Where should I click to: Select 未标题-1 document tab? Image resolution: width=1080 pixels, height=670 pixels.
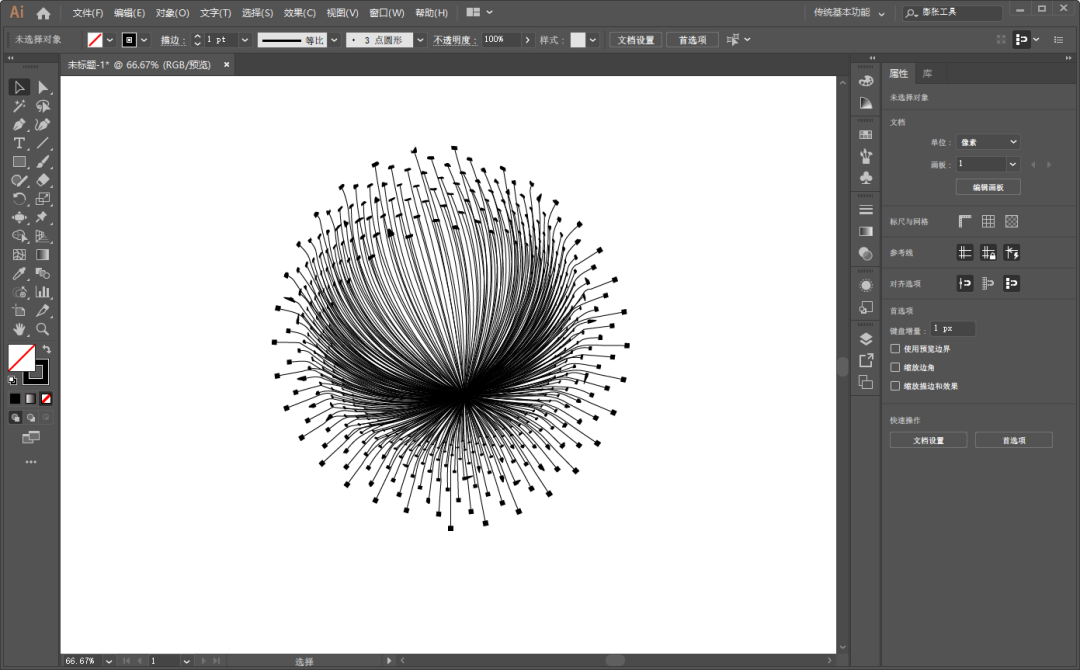(x=139, y=65)
